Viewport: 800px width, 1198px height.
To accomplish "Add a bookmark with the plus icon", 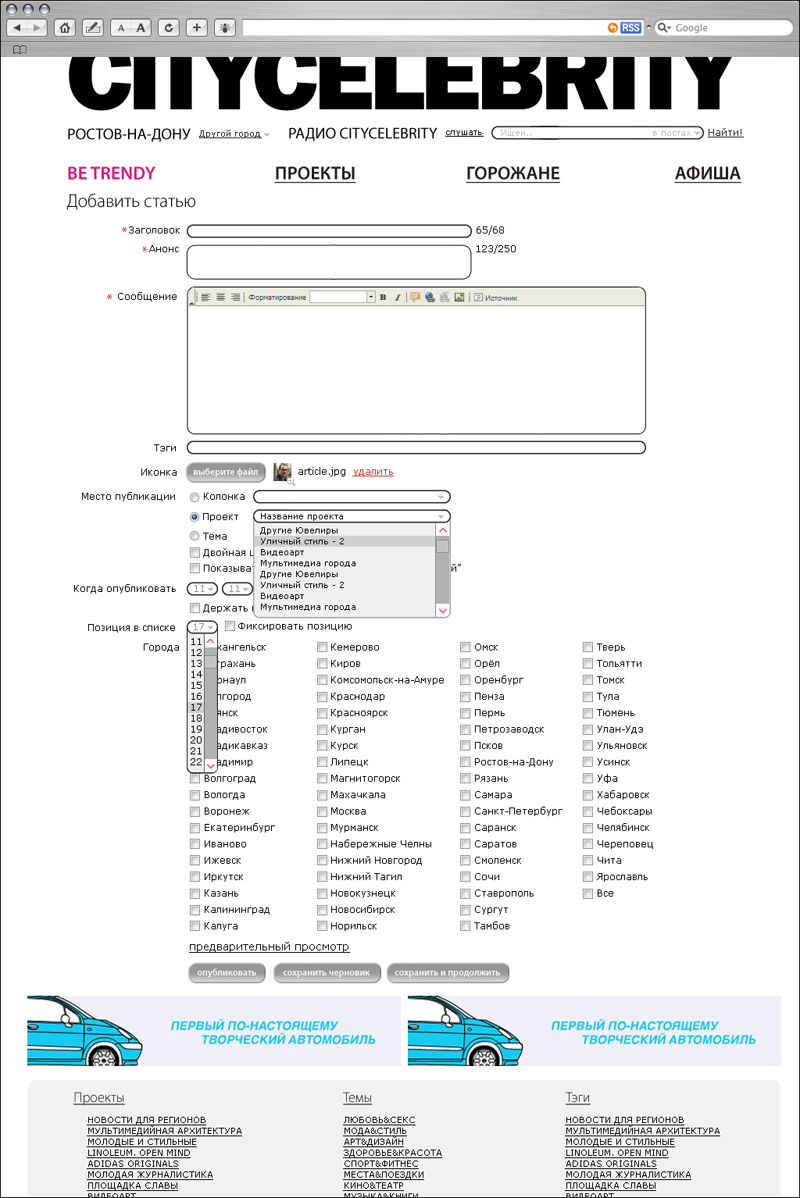I will click(197, 28).
